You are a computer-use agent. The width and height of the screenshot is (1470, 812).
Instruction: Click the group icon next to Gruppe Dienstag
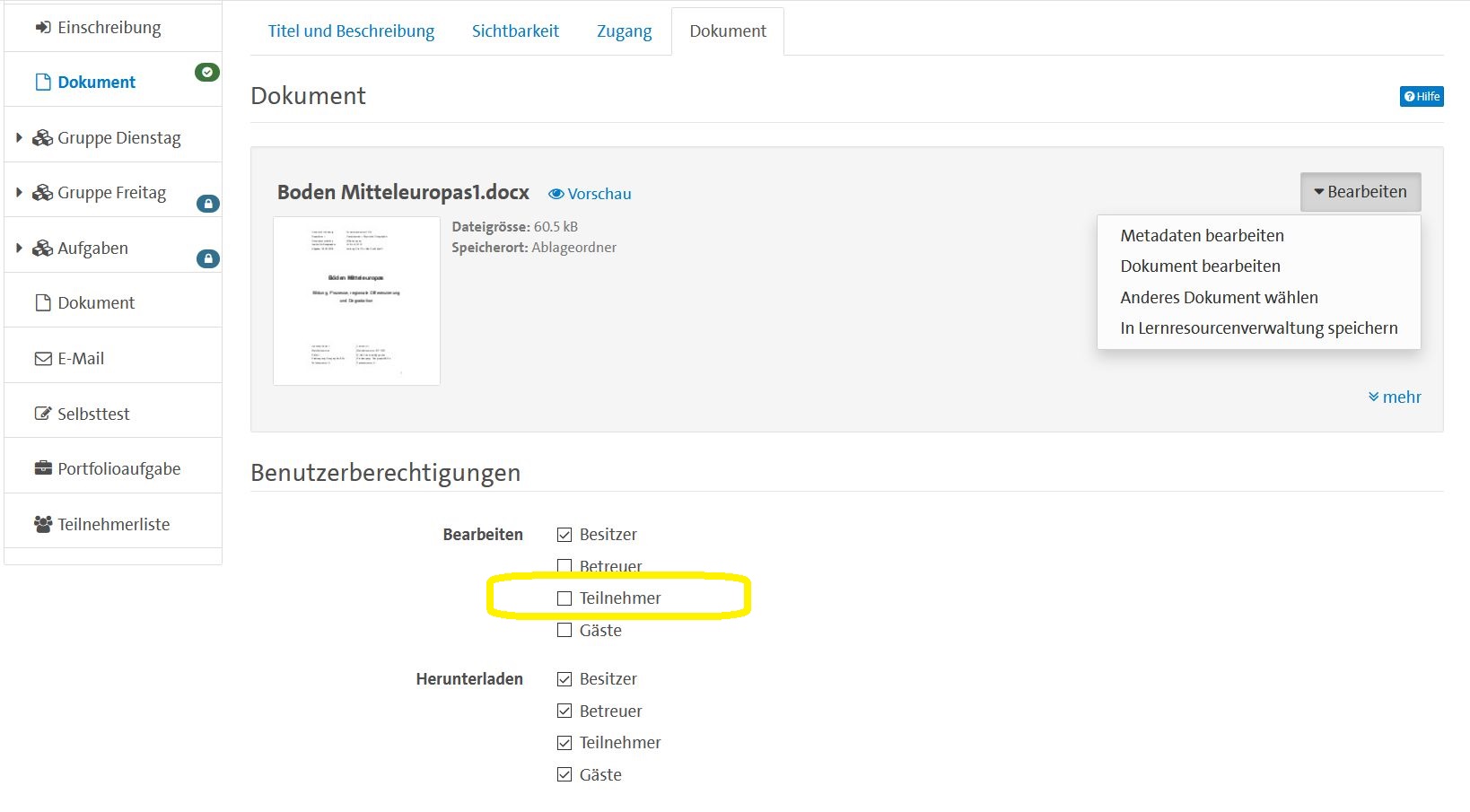point(42,136)
